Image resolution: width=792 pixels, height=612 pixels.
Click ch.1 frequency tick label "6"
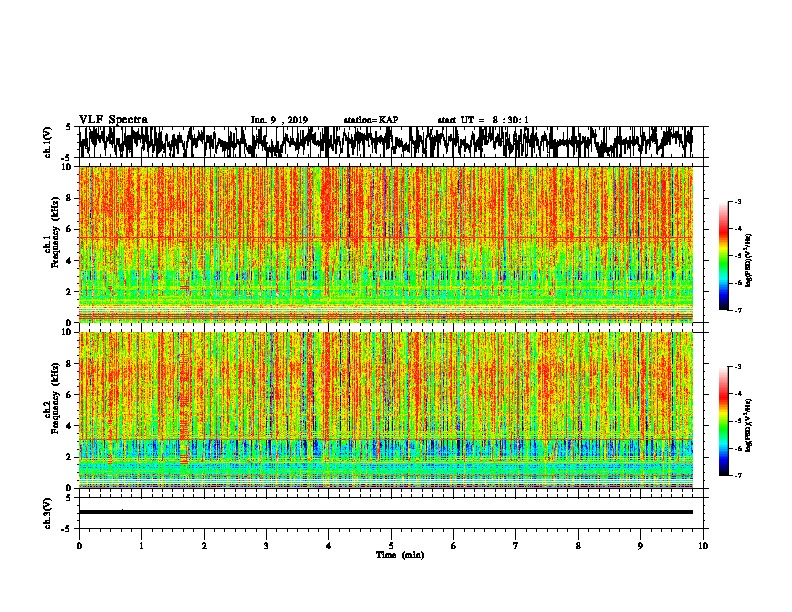click(x=70, y=229)
